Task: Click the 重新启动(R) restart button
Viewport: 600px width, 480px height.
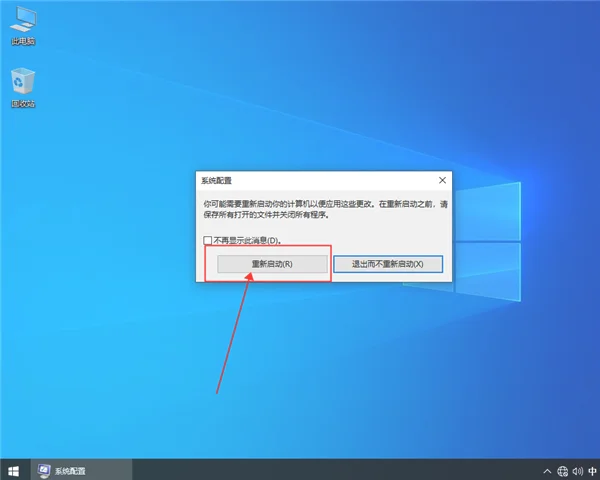Action: [x=272, y=264]
